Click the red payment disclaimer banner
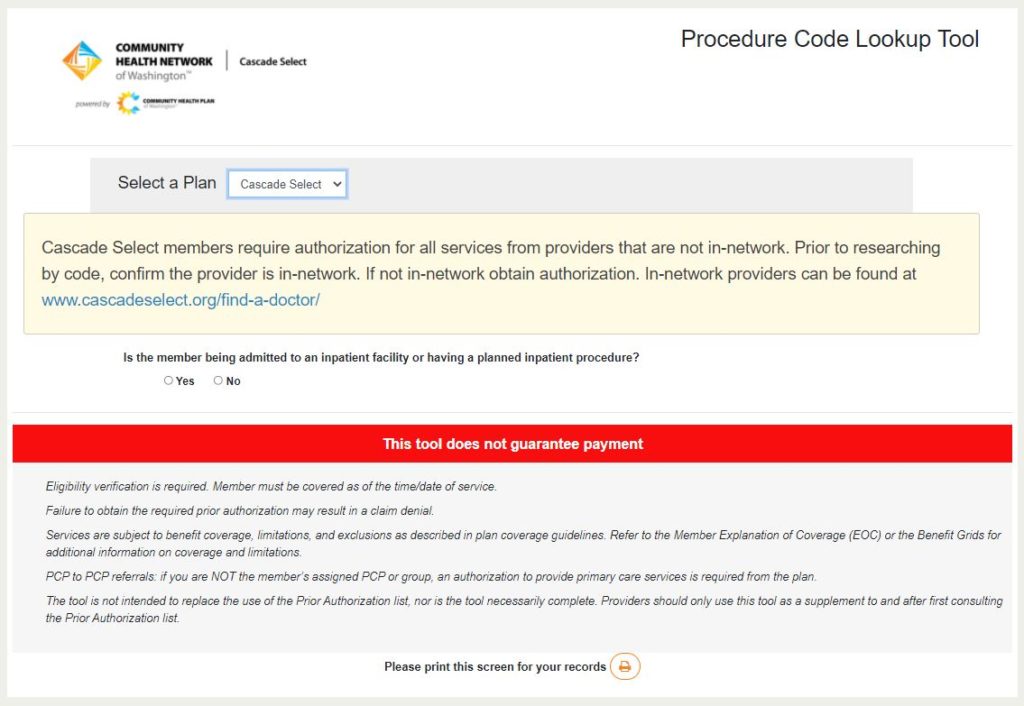The width and height of the screenshot is (1024, 706). click(512, 443)
